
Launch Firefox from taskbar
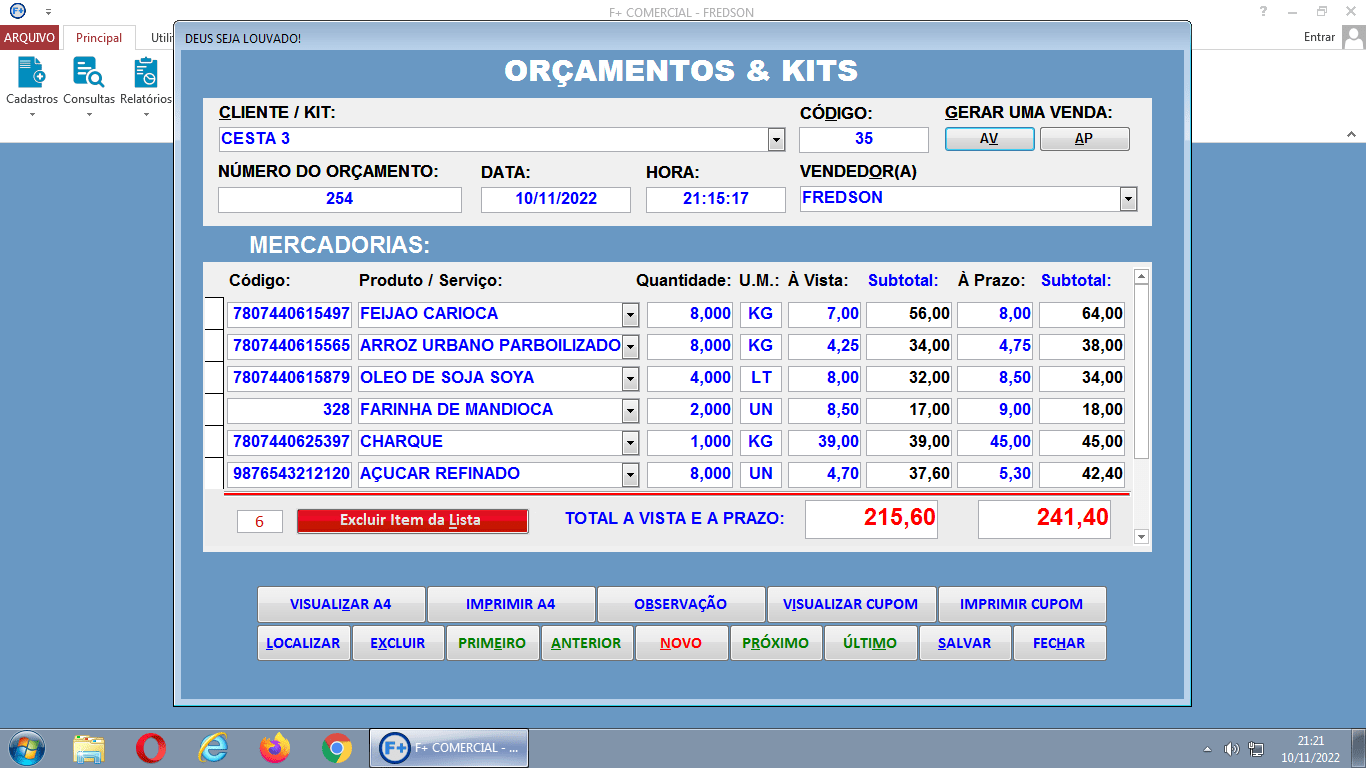click(274, 748)
